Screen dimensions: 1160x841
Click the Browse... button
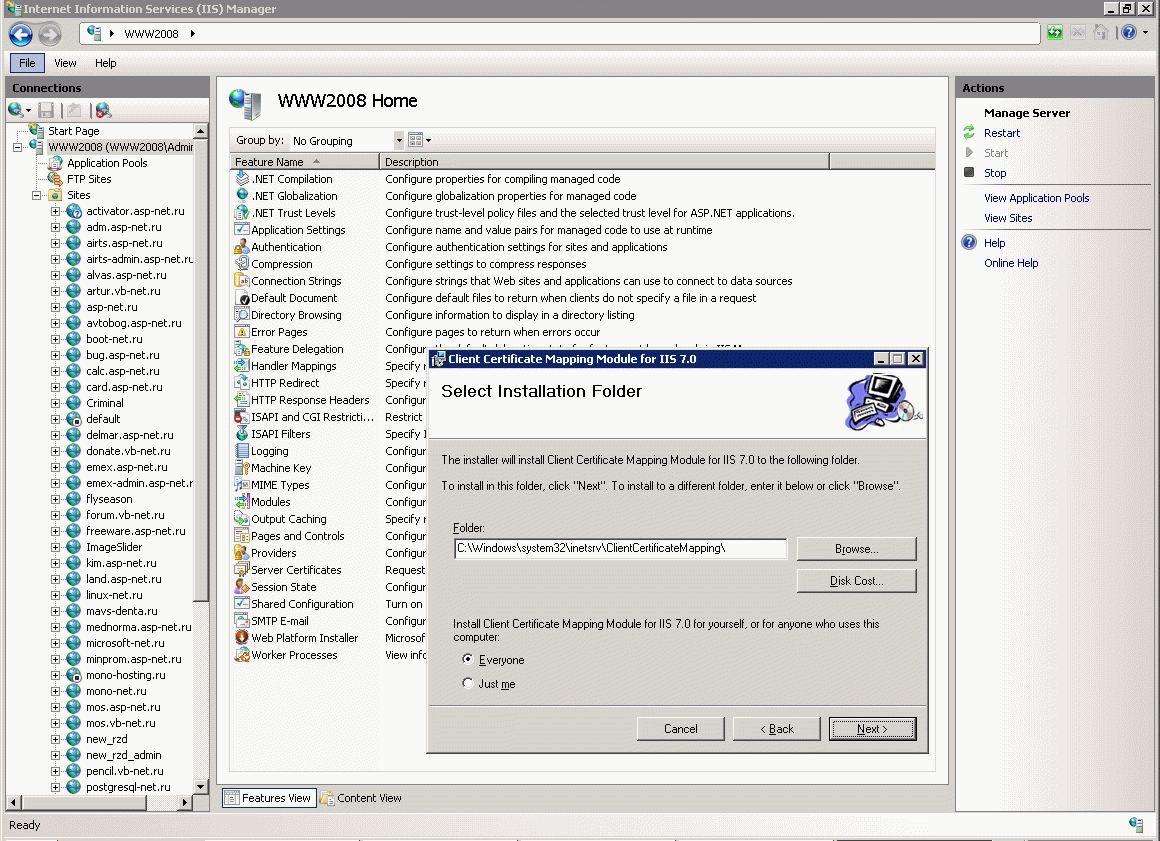[857, 549]
